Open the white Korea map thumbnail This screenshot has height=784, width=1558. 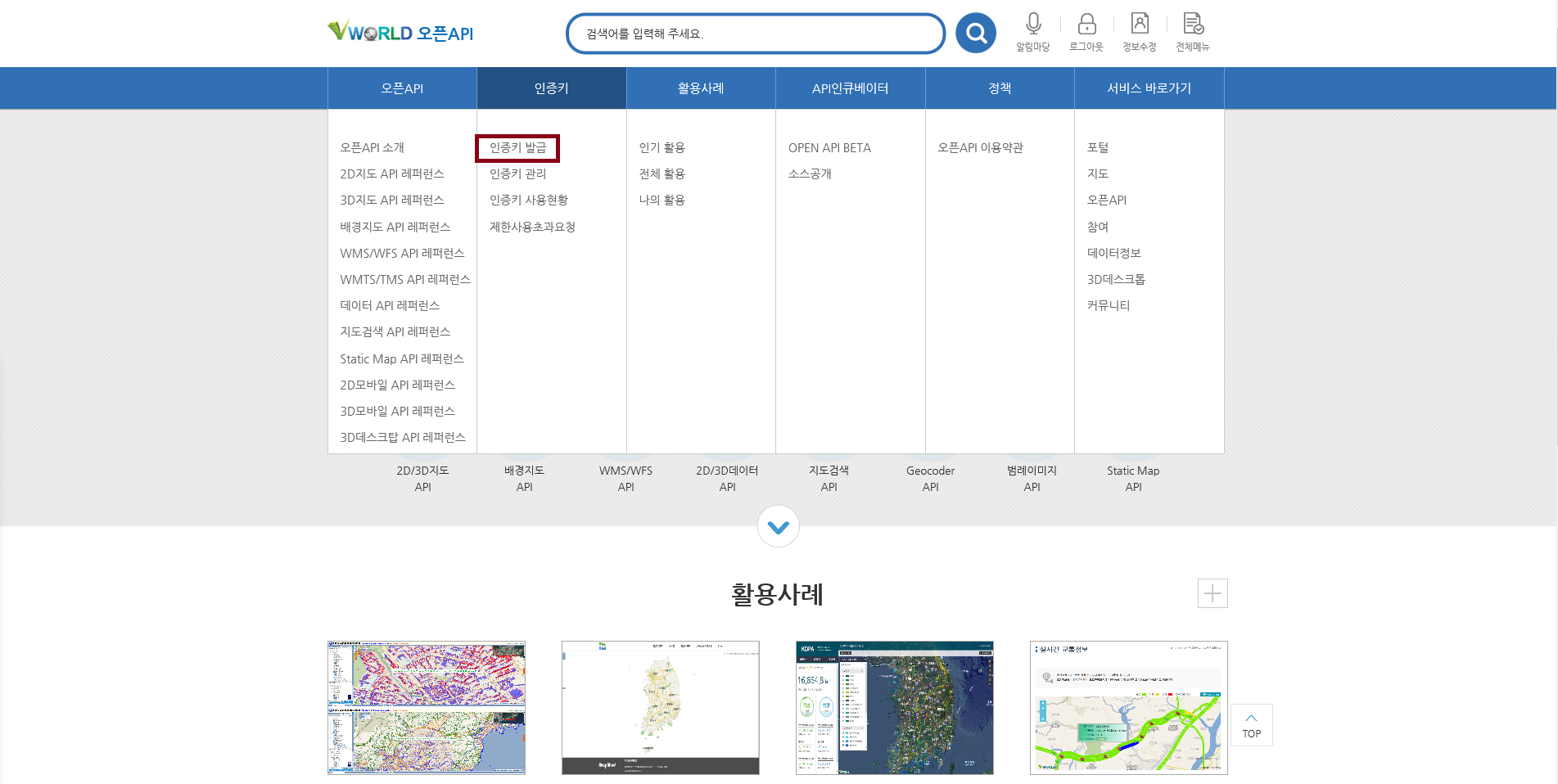[661, 708]
